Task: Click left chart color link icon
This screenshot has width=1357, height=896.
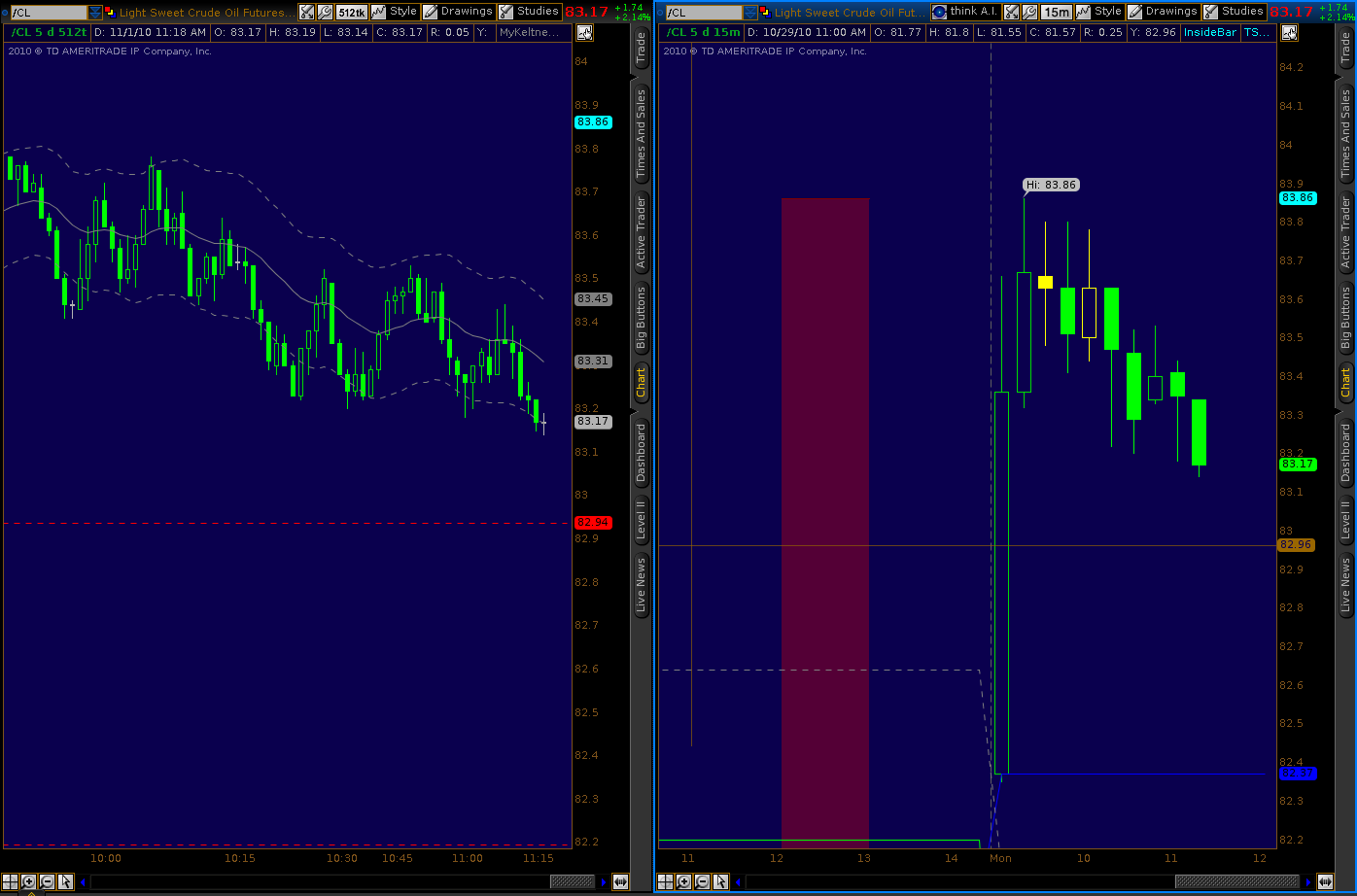Action: click(110, 13)
